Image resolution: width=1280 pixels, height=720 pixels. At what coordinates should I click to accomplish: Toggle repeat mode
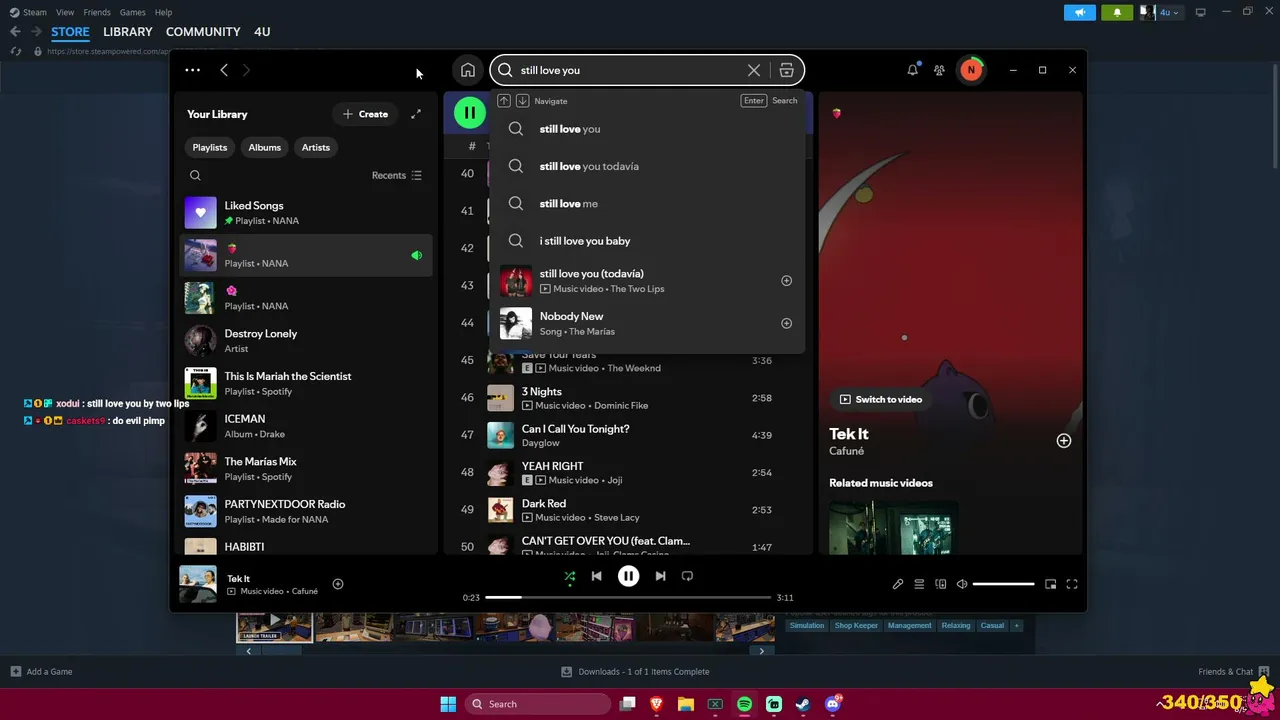687,576
